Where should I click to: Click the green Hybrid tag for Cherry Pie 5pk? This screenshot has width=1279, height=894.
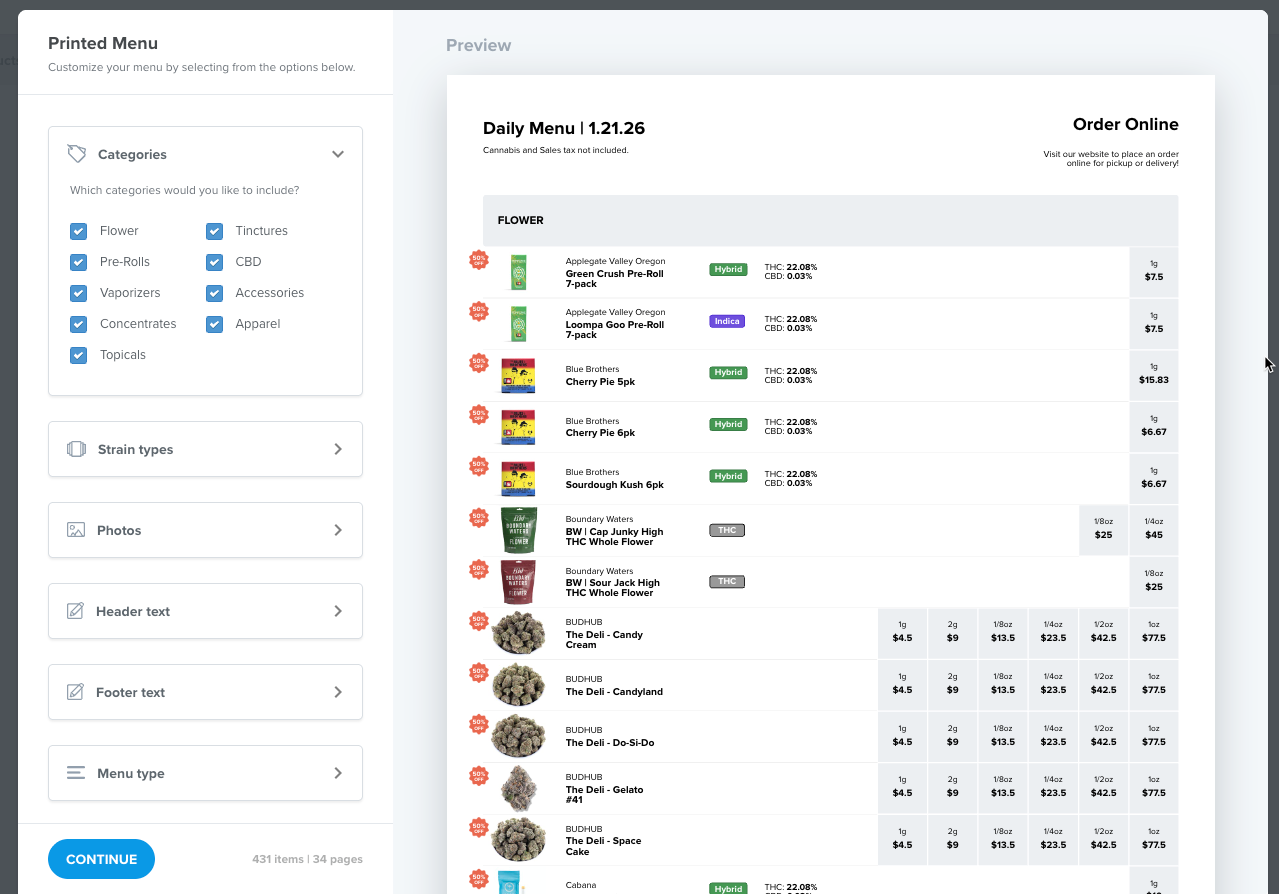[x=728, y=372]
